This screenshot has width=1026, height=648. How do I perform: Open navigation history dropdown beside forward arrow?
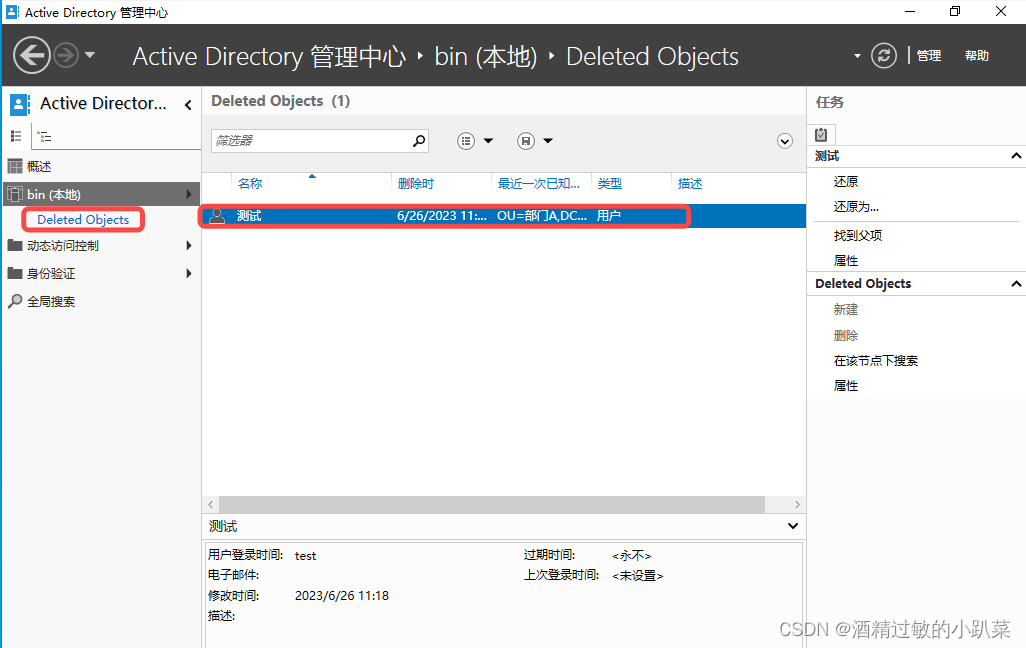(x=90, y=55)
